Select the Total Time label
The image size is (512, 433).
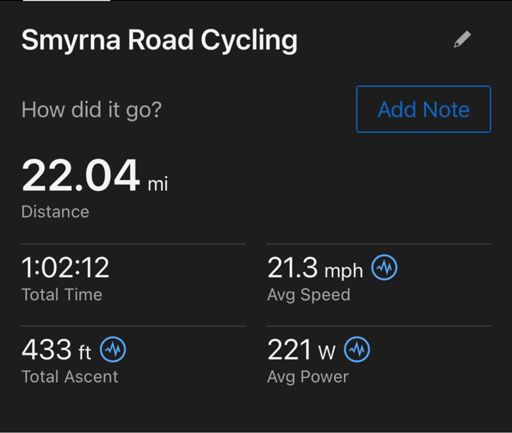[62, 295]
